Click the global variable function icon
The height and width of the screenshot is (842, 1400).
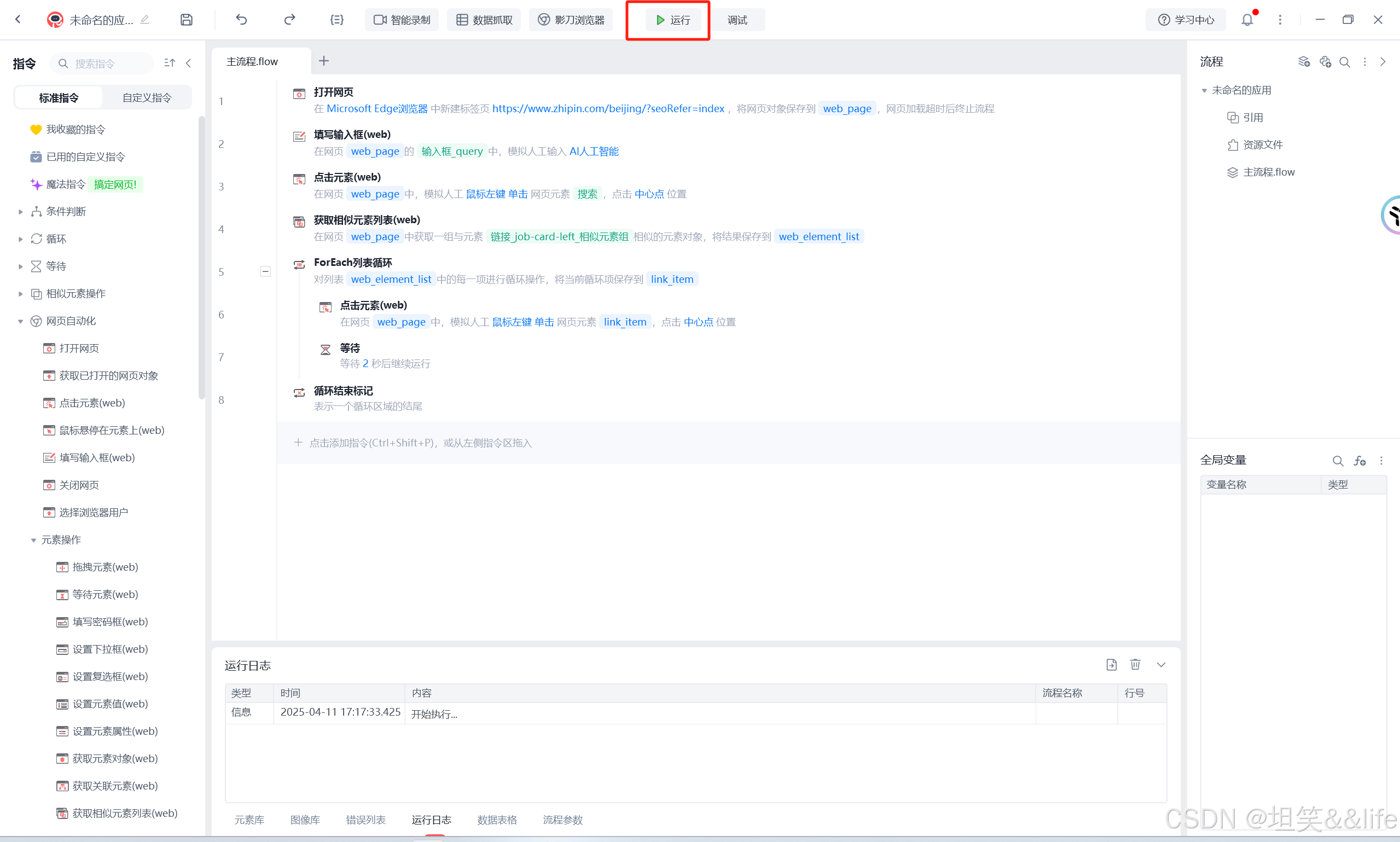[x=1360, y=461]
